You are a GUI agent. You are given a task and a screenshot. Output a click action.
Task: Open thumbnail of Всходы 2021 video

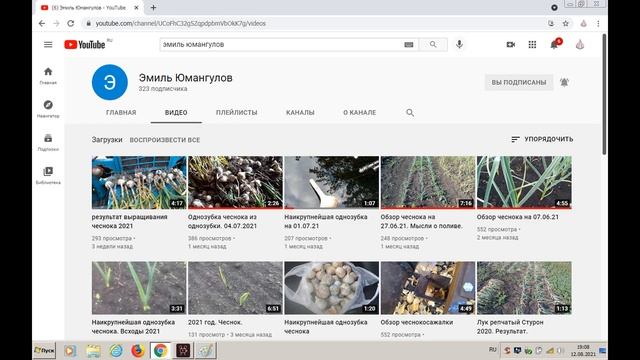tap(139, 288)
